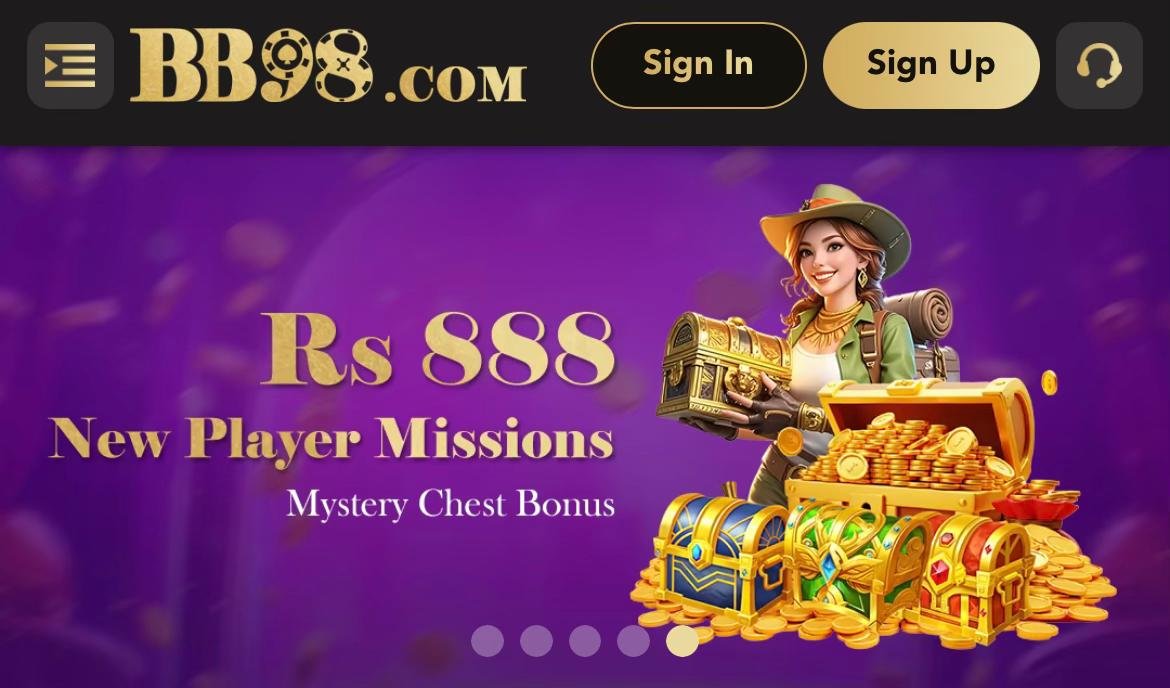The image size is (1170, 688).
Task: Open the New Player Missions promotion
Action: coord(332,439)
